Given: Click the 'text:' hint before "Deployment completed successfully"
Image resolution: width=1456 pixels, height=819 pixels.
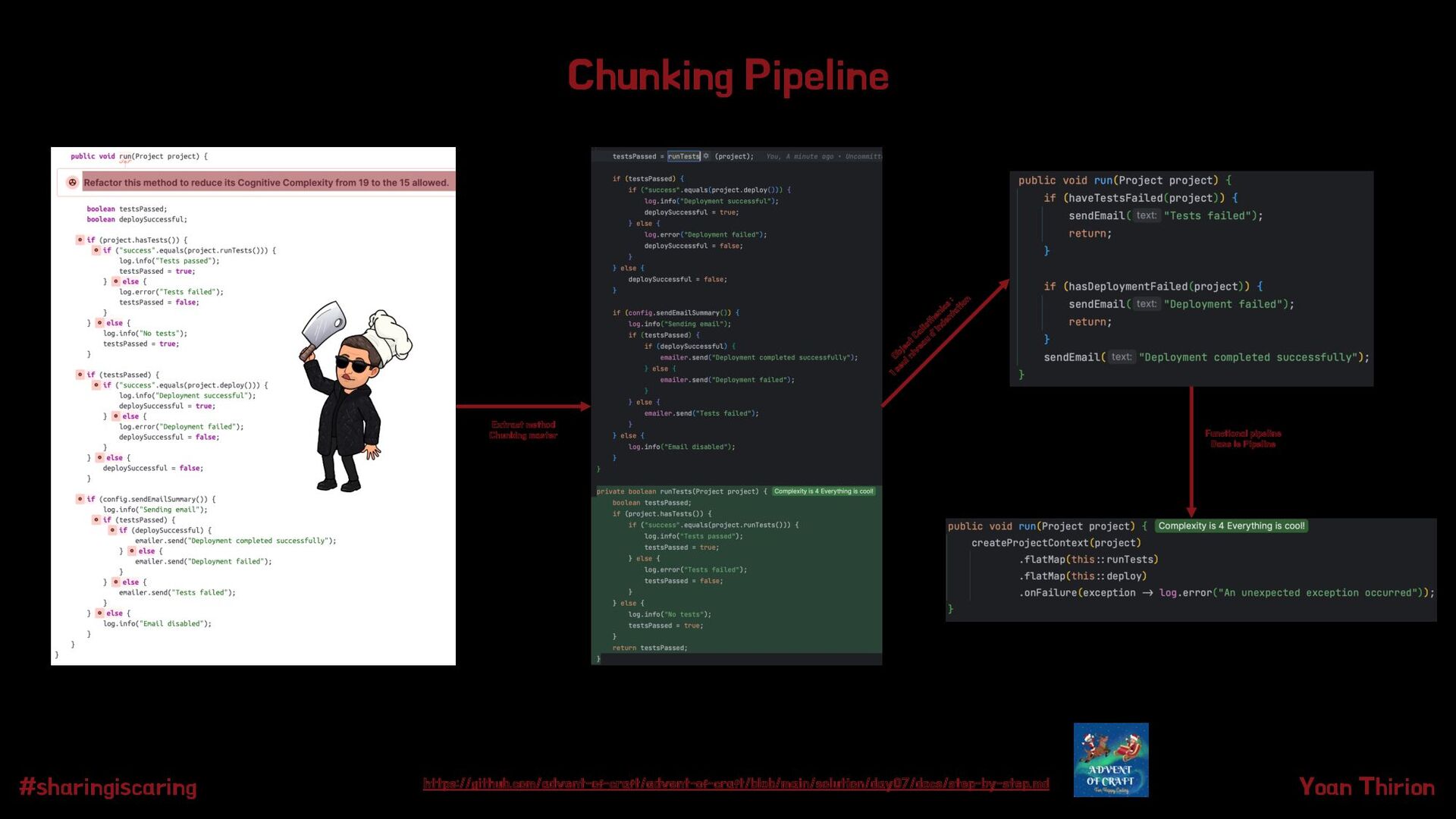Looking at the screenshot, I should [x=1121, y=357].
